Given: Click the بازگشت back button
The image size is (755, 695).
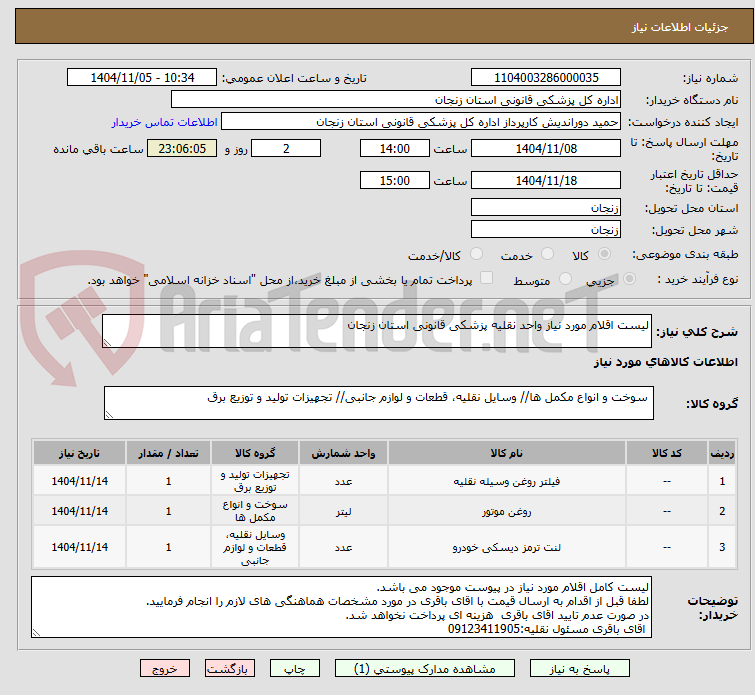Looking at the screenshot, I should click(x=230, y=669).
